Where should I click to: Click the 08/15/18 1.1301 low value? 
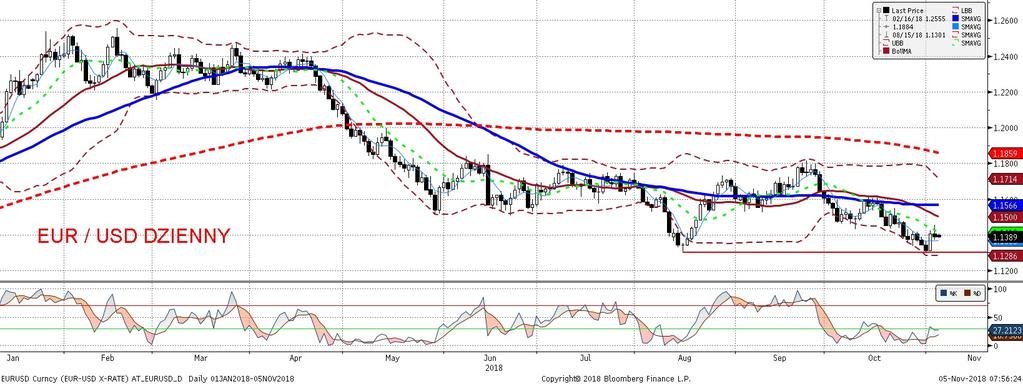(x=919, y=35)
